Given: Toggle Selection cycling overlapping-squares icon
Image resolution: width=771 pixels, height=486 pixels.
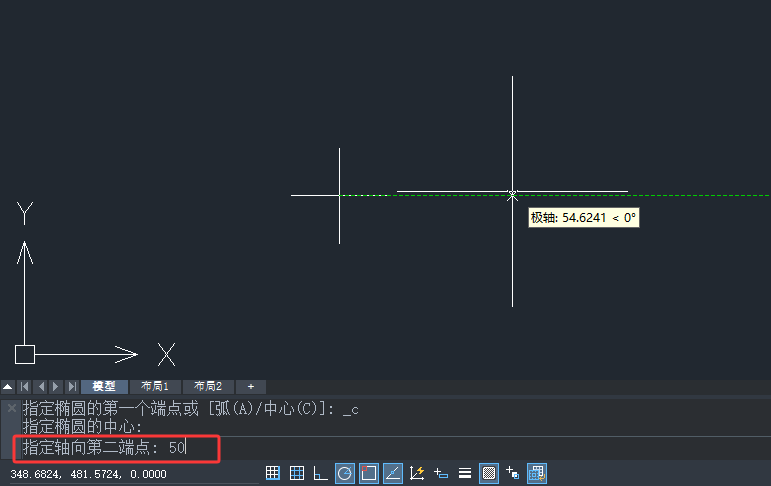Looking at the screenshot, I should [x=512, y=473].
